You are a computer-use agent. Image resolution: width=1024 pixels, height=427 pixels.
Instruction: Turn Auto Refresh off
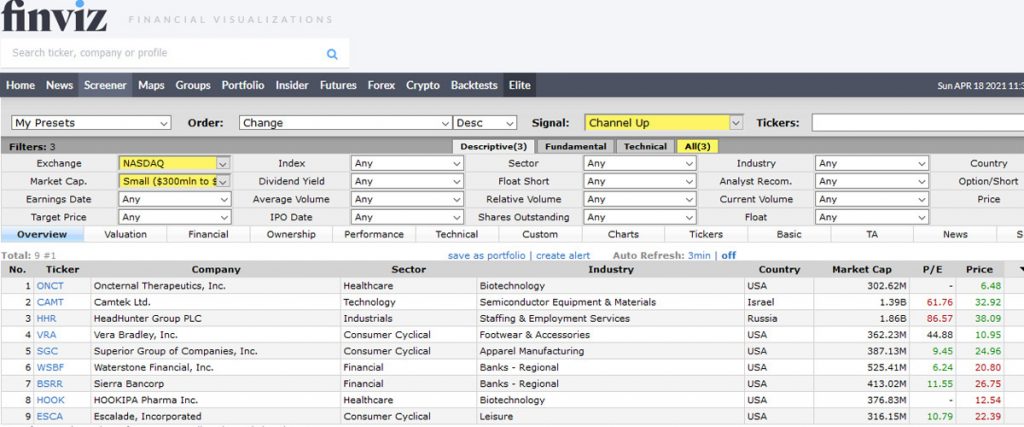[728, 256]
